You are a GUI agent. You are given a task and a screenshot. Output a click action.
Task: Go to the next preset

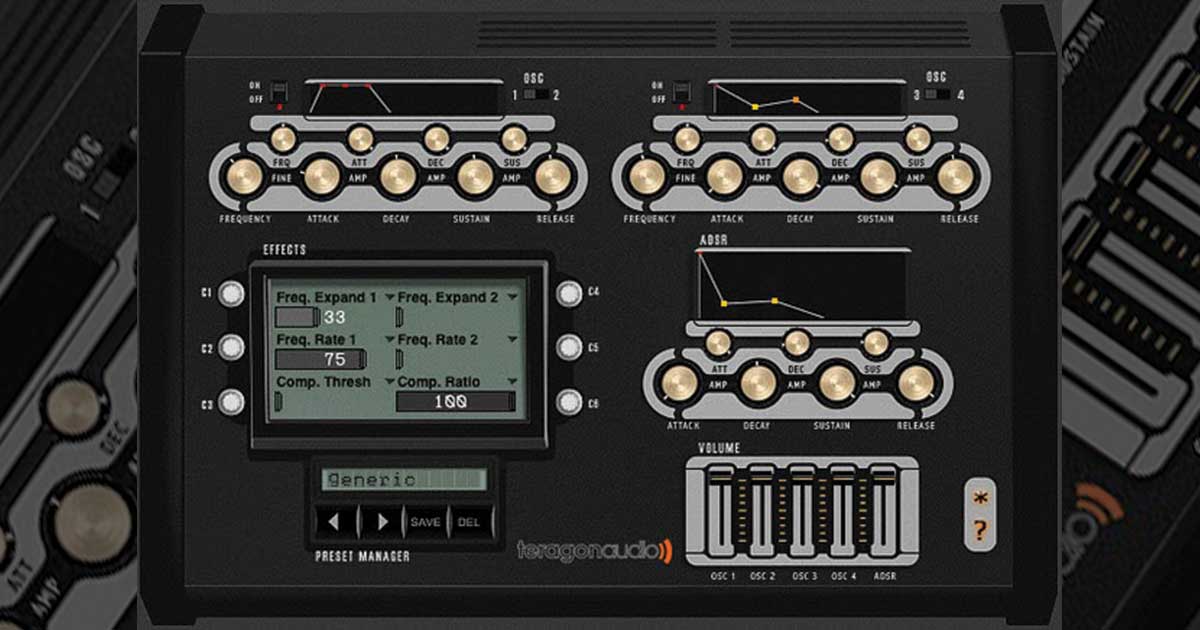(380, 521)
